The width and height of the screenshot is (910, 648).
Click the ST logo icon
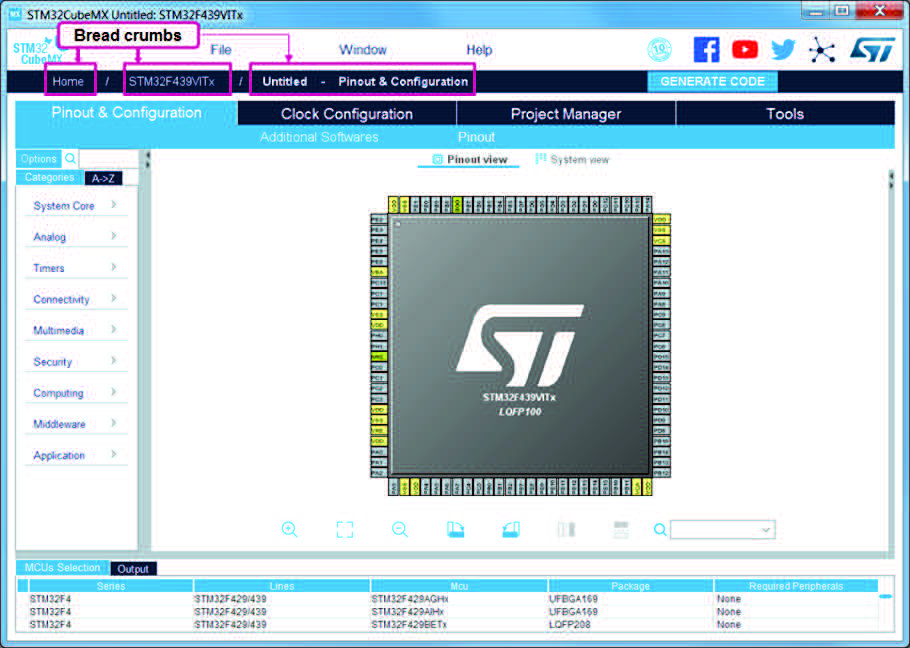pos(872,50)
